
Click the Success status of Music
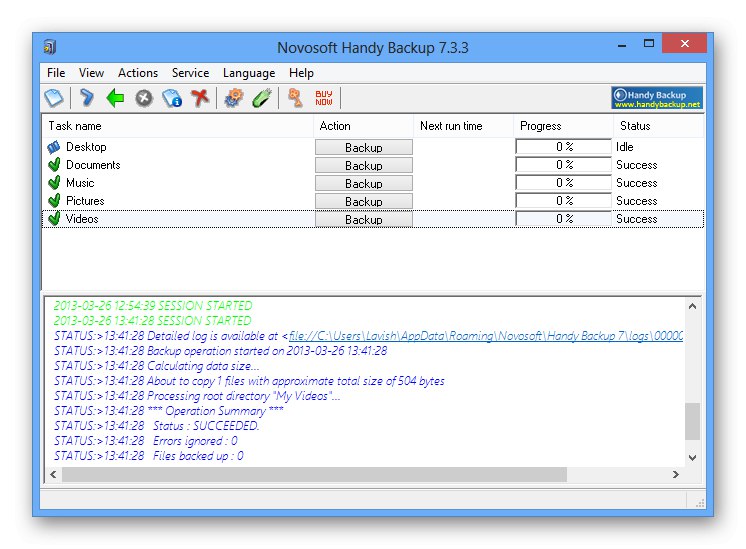637,183
